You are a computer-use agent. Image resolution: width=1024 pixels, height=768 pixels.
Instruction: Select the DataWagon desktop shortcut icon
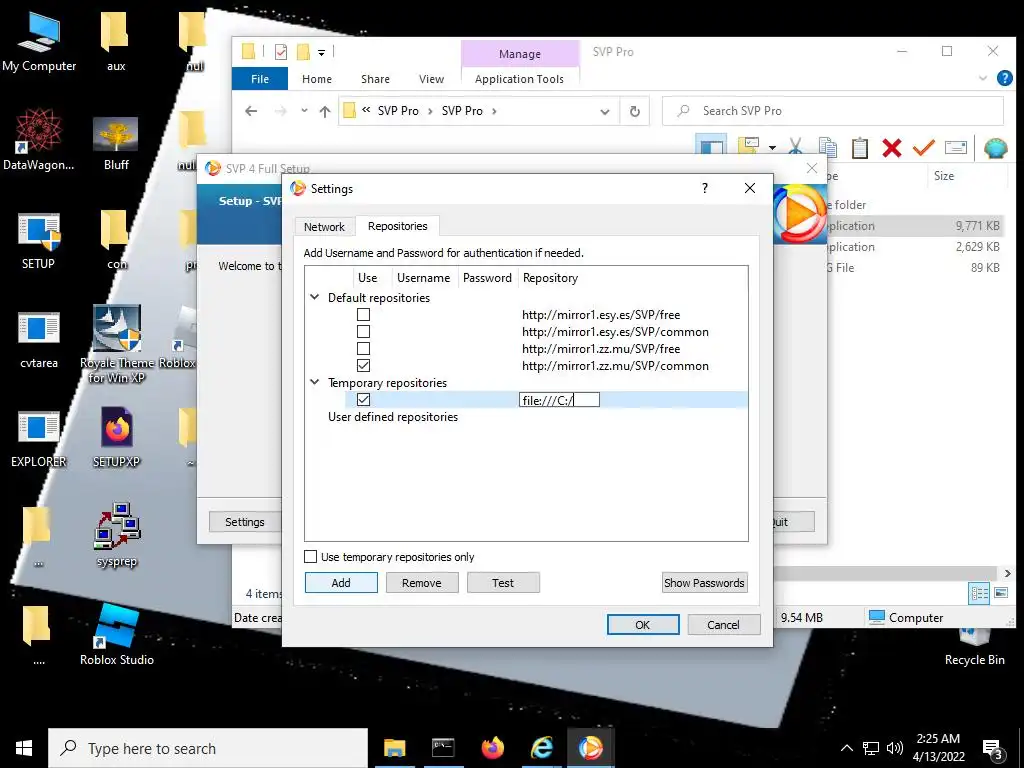(39, 140)
